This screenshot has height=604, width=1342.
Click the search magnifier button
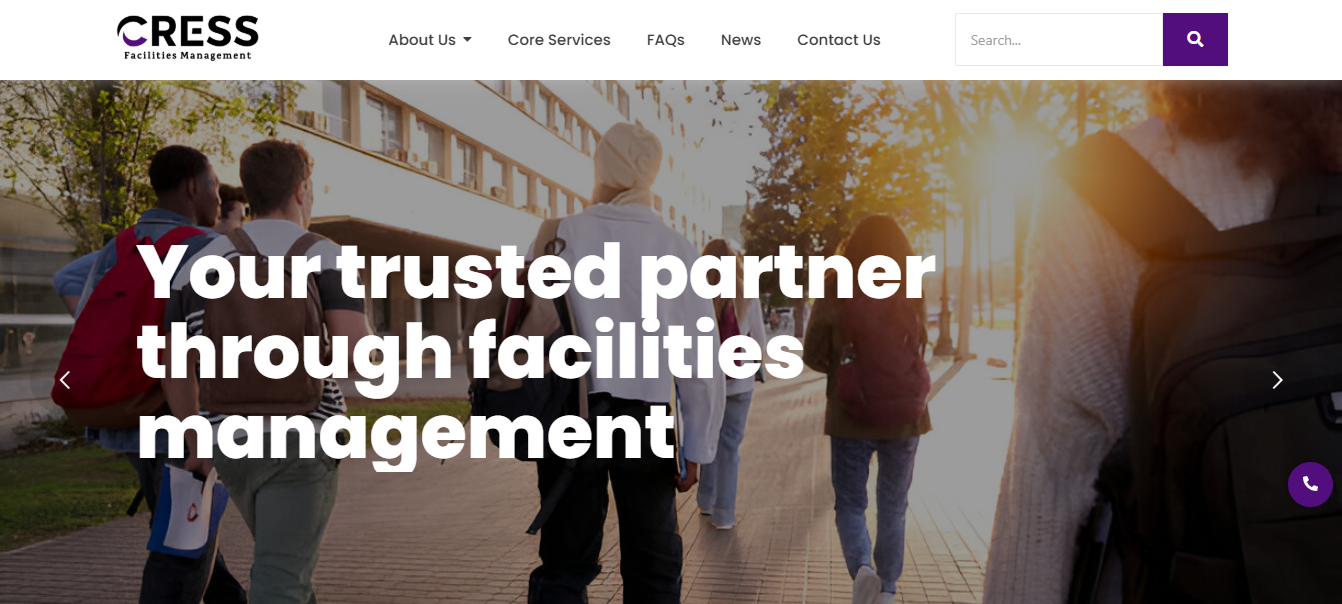pyautogui.click(x=1195, y=40)
